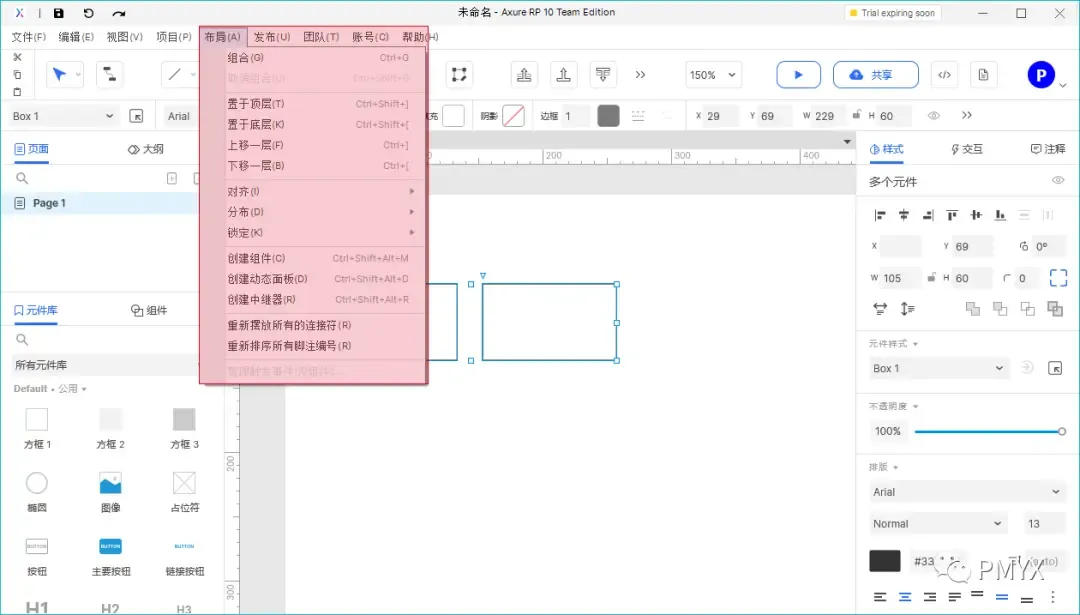Open the account chevron beside the P avatar
The height and width of the screenshot is (615, 1080).
tap(1062, 85)
